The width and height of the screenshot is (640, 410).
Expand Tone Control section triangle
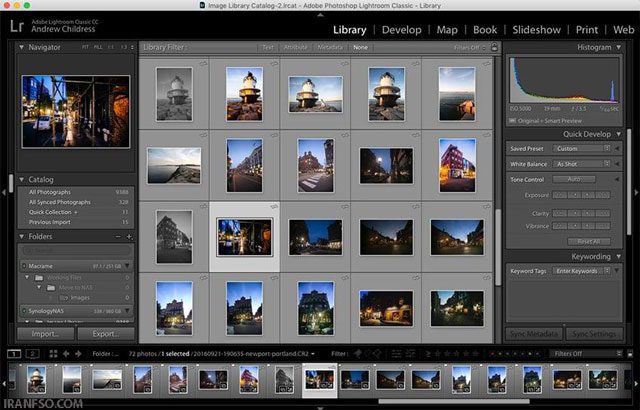click(x=617, y=180)
